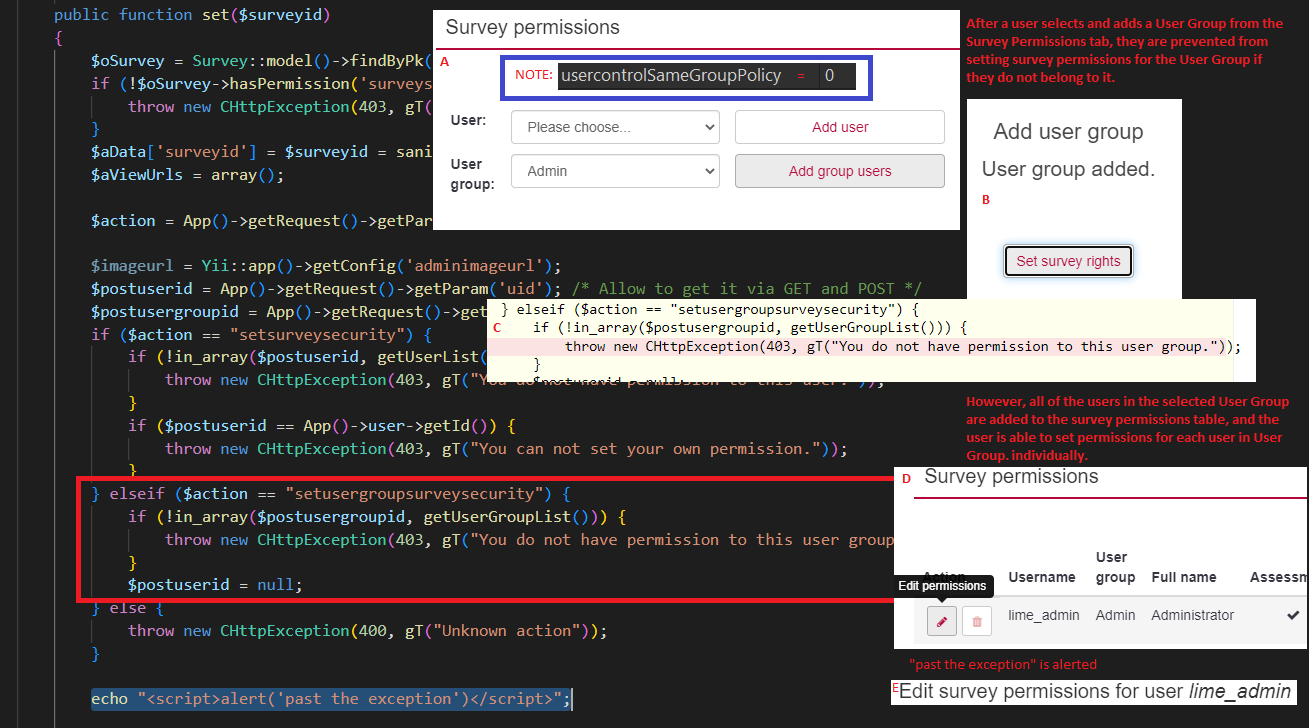The height and width of the screenshot is (728, 1309).
Task: Click the pencil Edit permissions icon for lime_admin
Action: pyautogui.click(x=941, y=621)
